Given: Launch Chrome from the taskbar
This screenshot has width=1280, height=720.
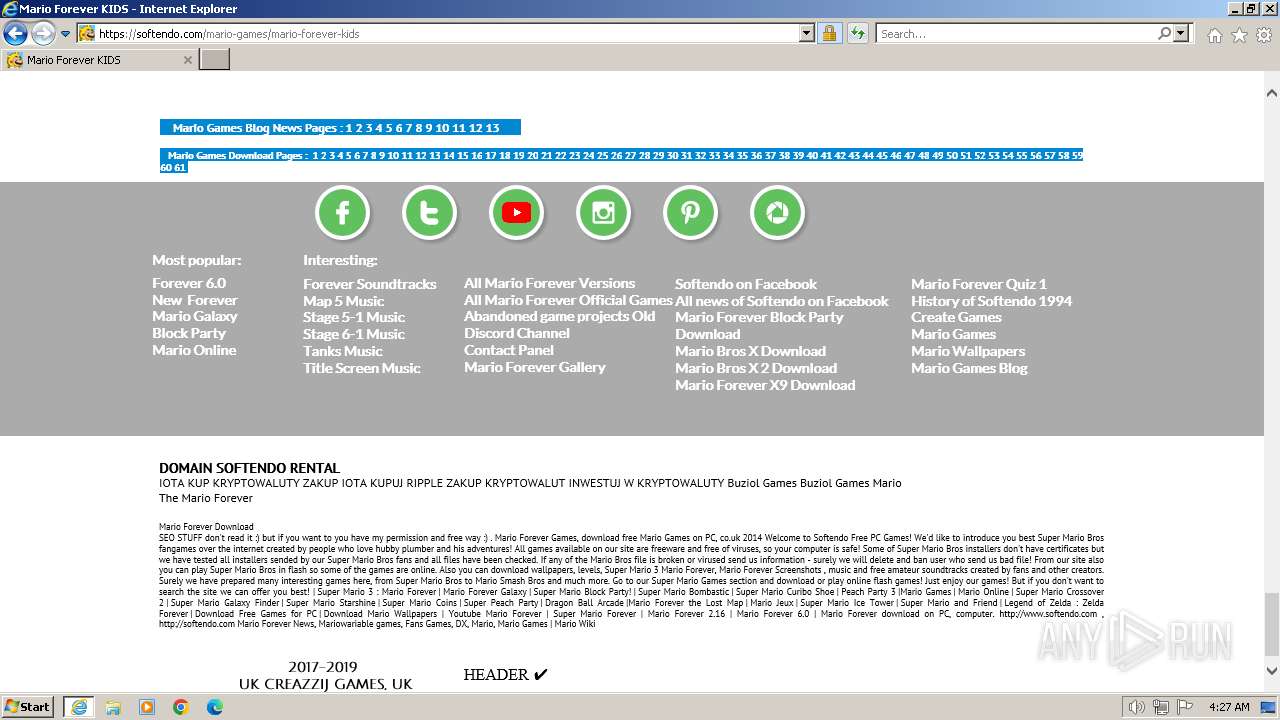Looking at the screenshot, I should [x=181, y=707].
